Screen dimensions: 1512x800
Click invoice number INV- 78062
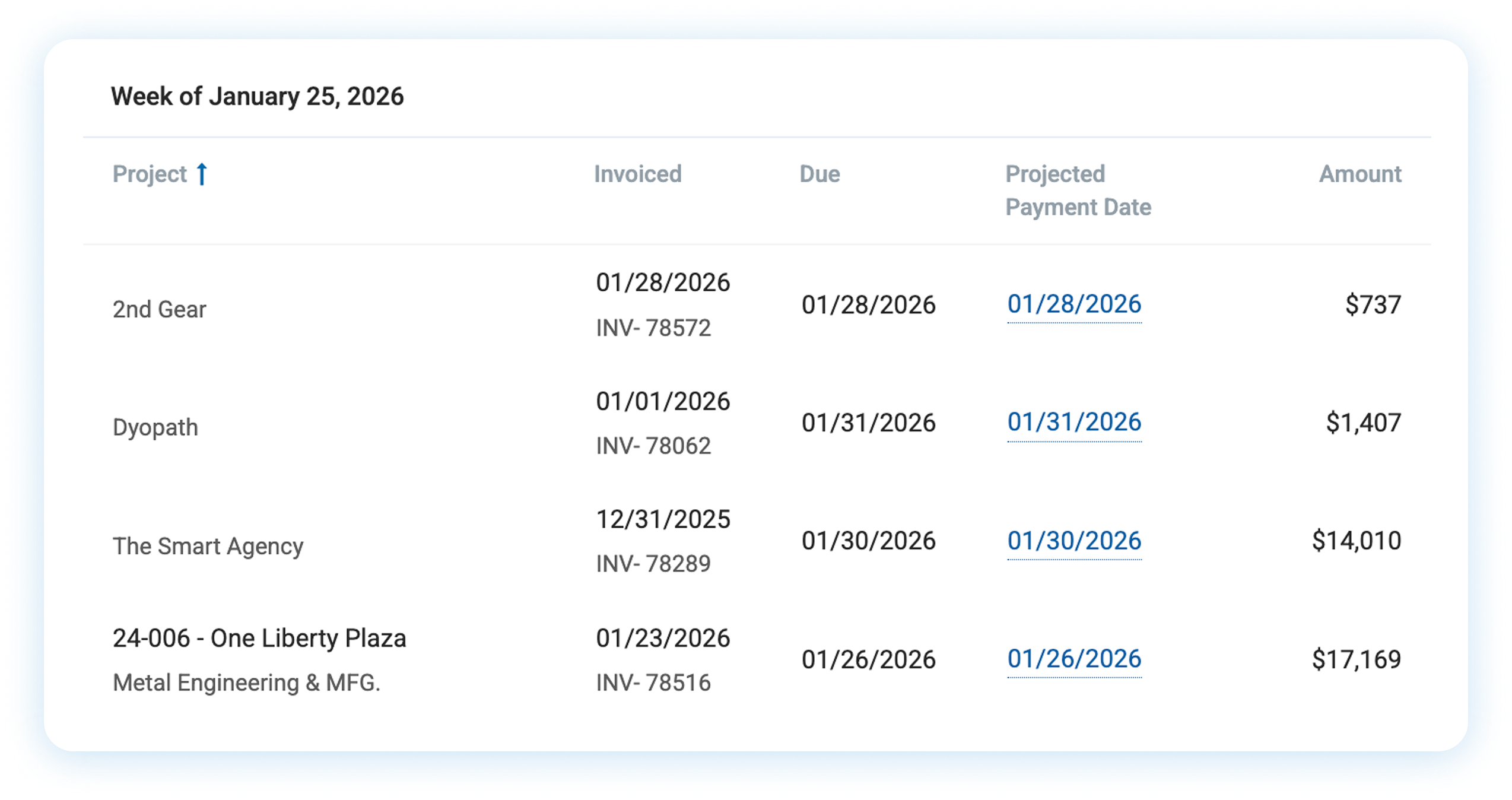653,446
